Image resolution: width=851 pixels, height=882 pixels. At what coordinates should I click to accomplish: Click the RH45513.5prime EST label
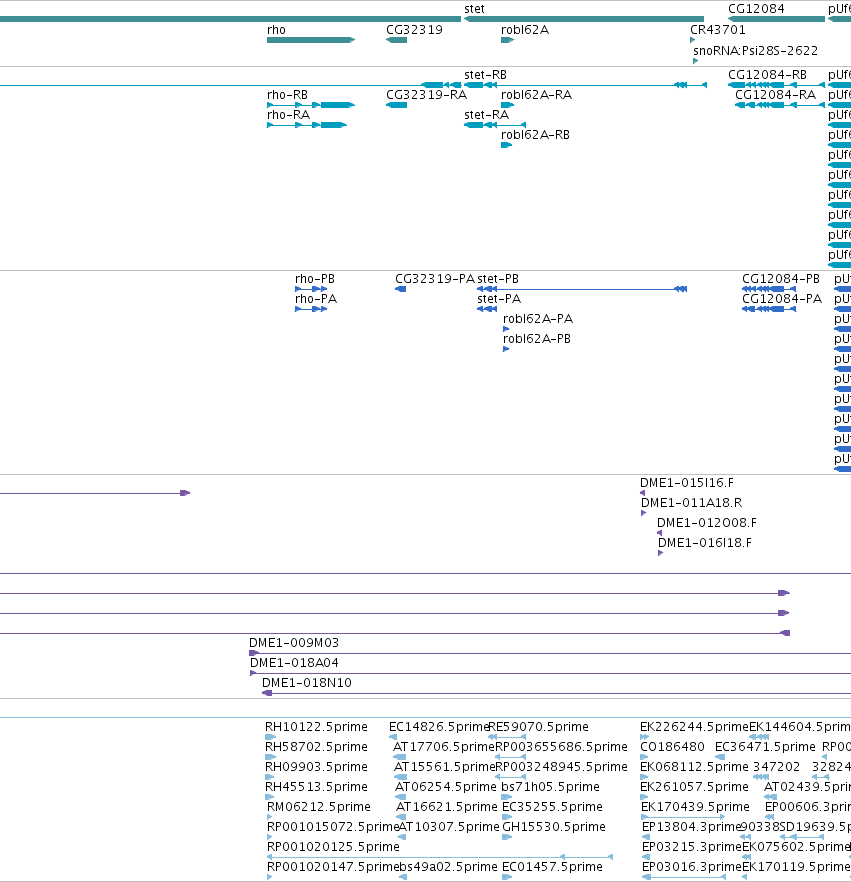tap(316, 787)
